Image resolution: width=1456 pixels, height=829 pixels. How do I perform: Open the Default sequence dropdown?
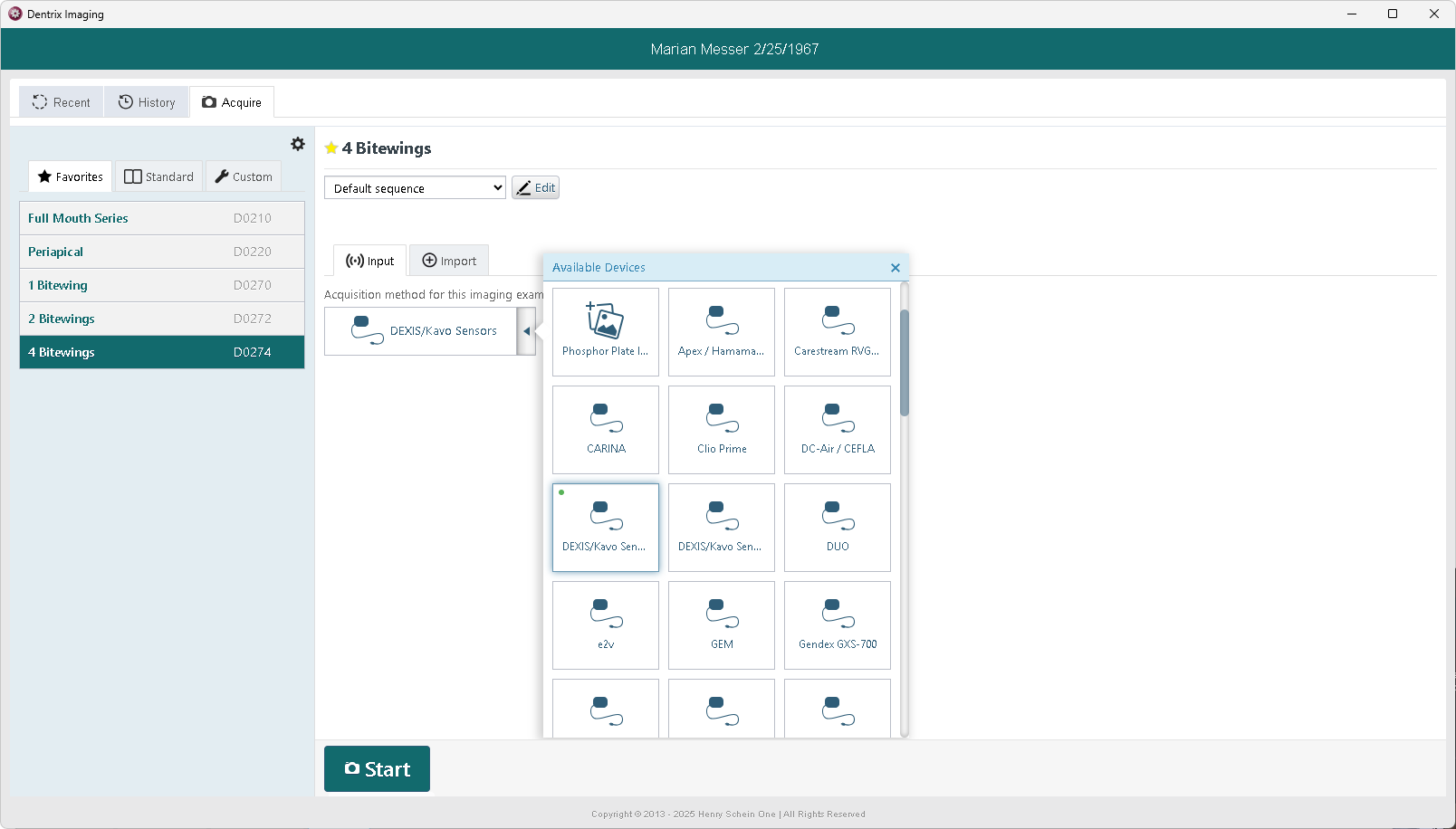pos(415,188)
